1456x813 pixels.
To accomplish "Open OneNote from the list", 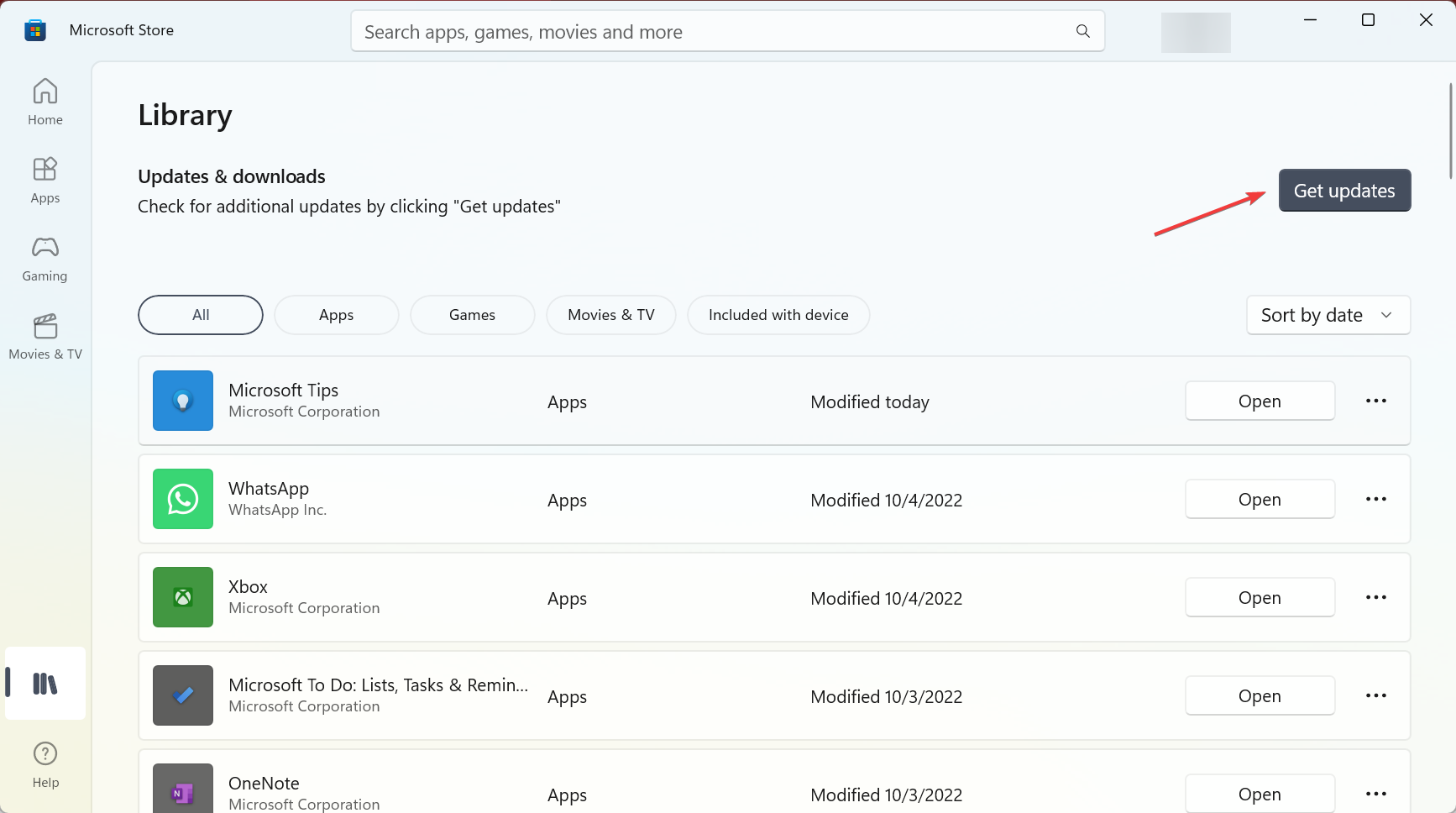I will click(1260, 794).
